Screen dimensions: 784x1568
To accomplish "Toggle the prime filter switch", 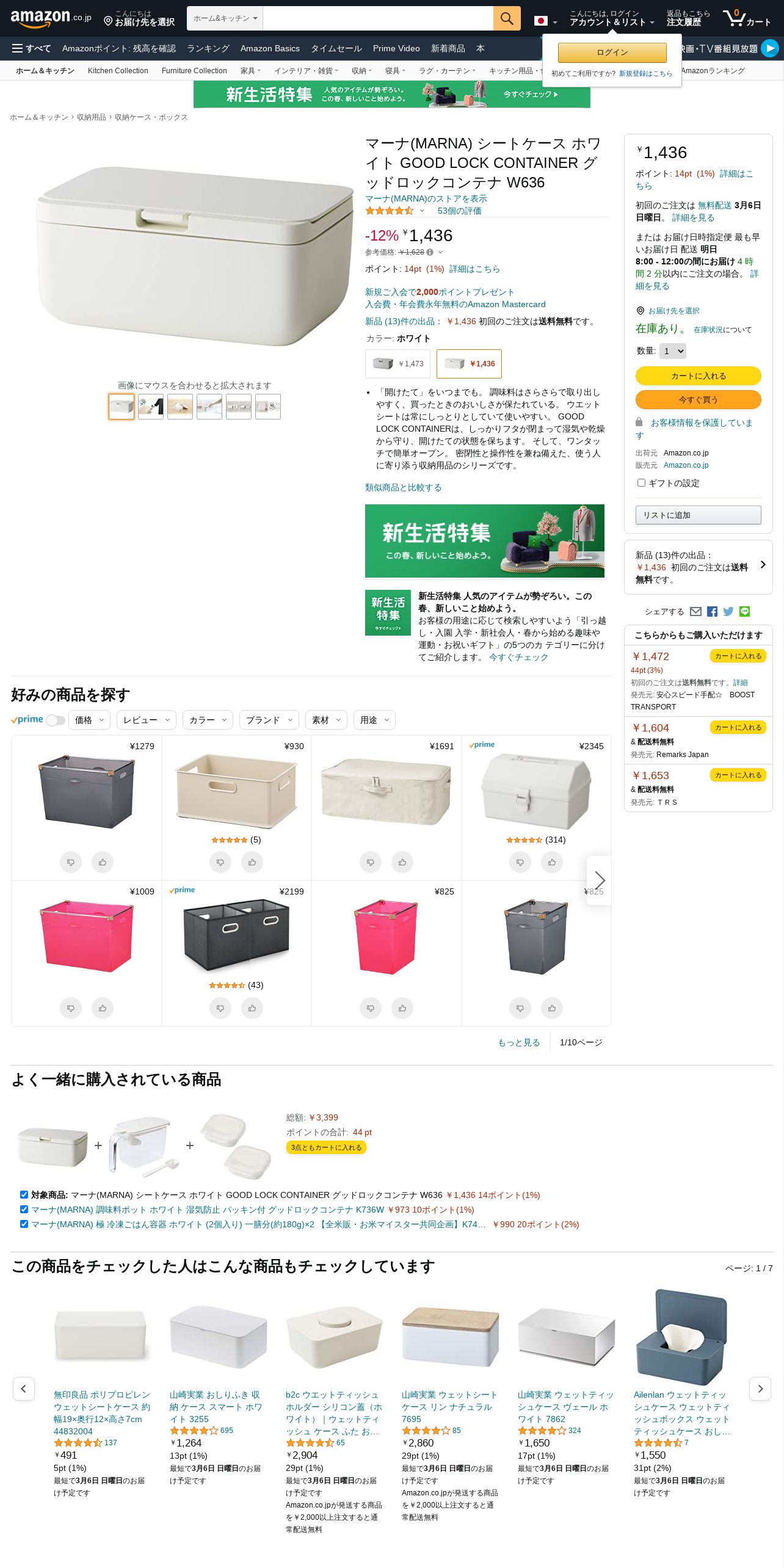I will pyautogui.click(x=56, y=720).
